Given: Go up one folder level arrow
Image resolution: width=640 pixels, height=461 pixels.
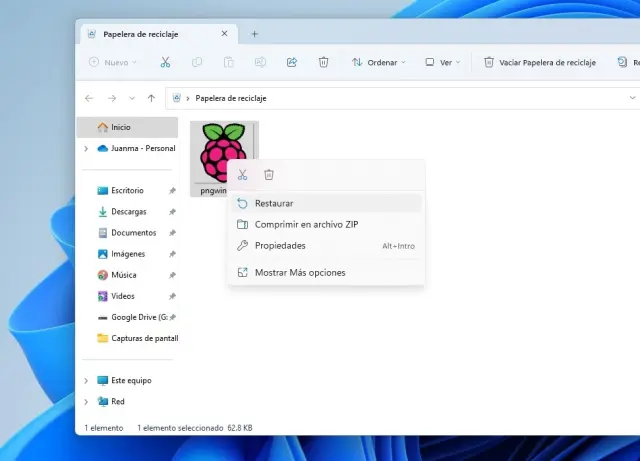Looking at the screenshot, I should (x=151, y=98).
